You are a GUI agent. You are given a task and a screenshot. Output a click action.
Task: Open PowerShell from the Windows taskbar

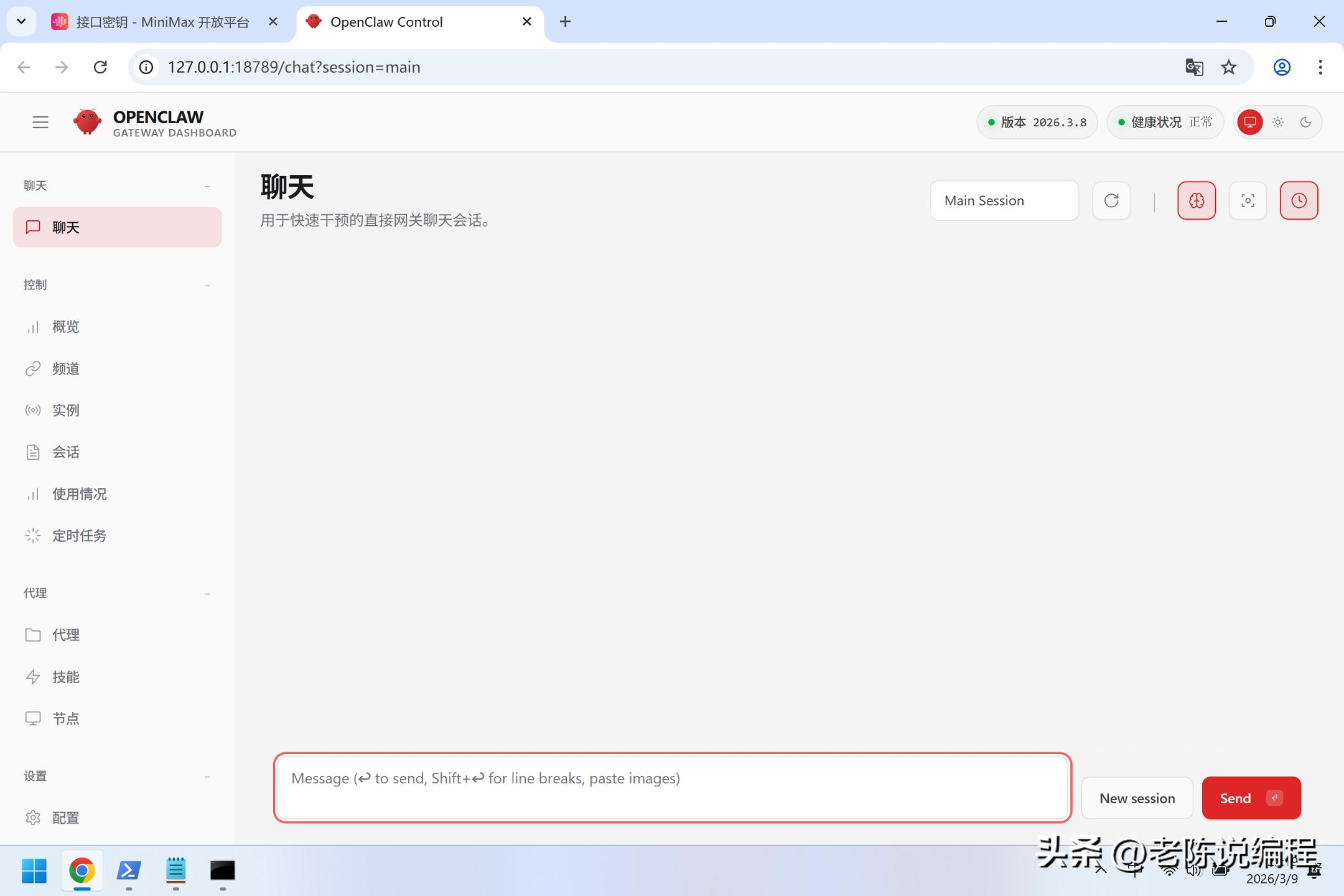(x=129, y=870)
